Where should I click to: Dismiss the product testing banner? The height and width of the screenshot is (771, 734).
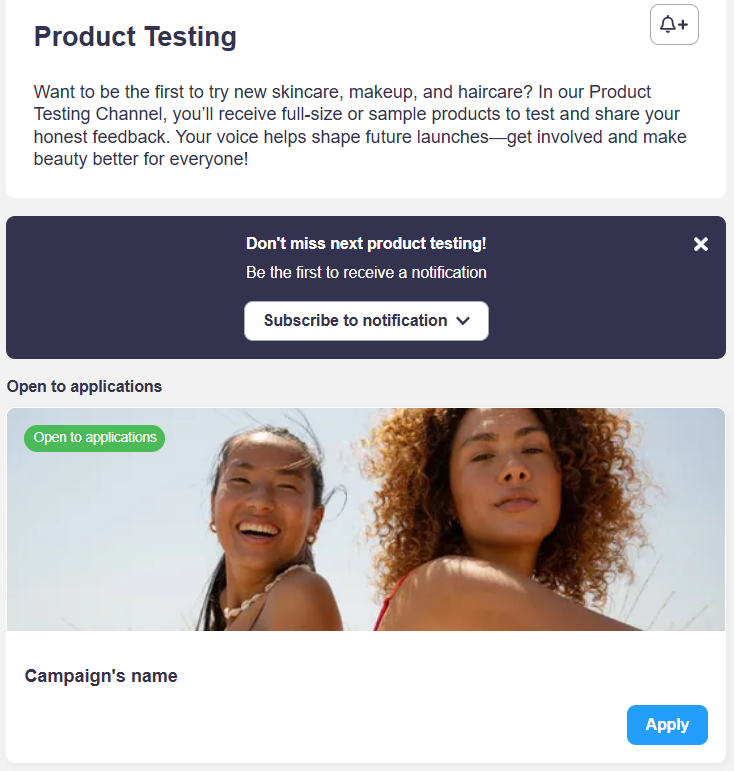(701, 244)
